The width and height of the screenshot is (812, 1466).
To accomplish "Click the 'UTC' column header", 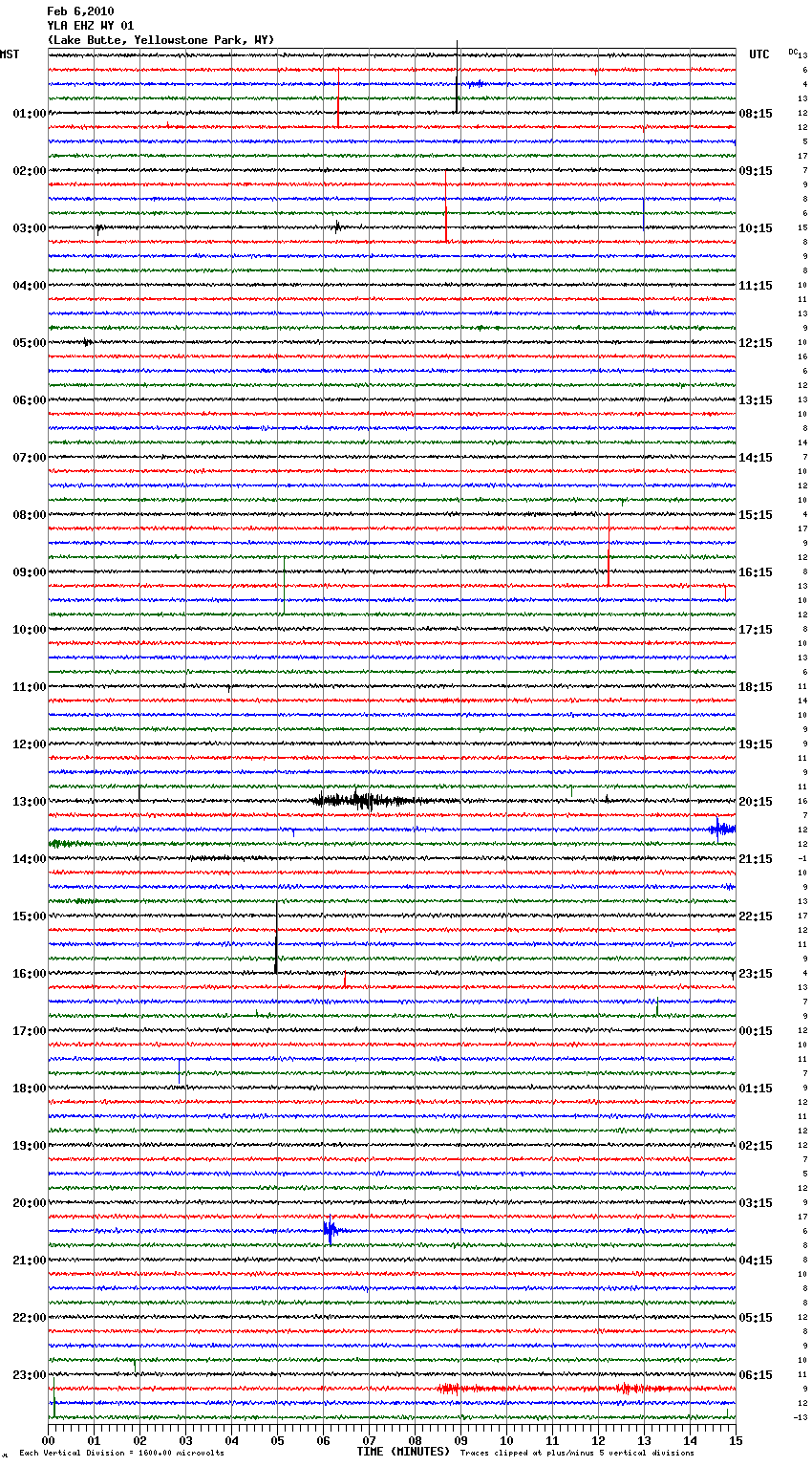I will 759,54.
